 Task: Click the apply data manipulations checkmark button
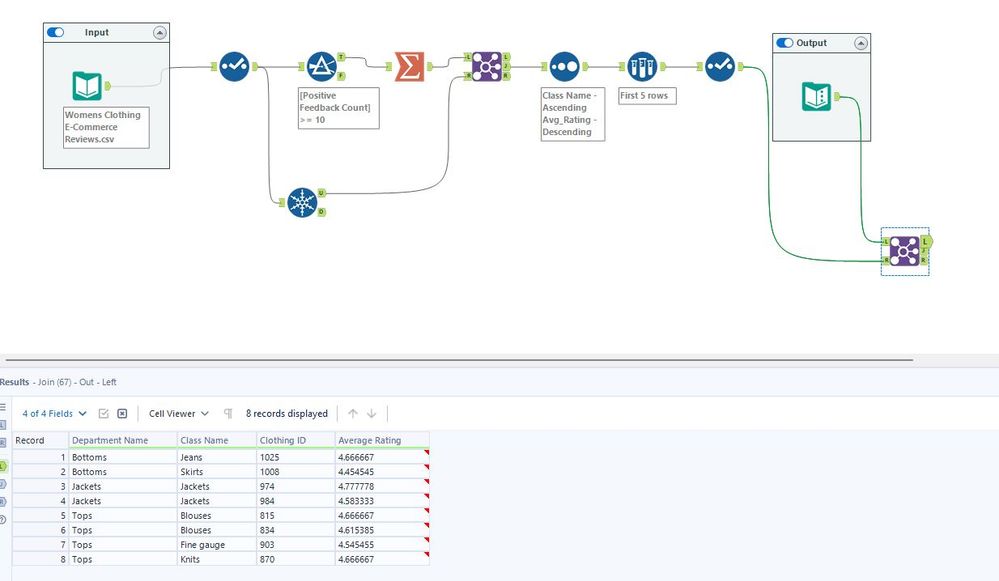coord(103,413)
